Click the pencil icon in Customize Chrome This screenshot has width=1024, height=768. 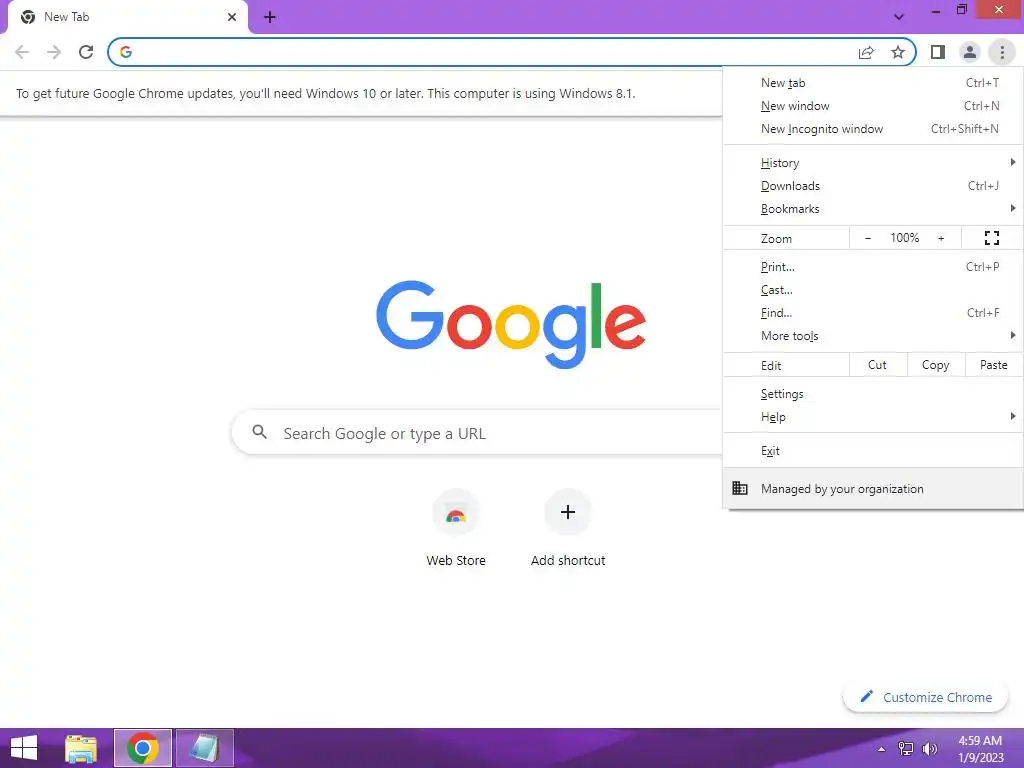pyautogui.click(x=867, y=696)
